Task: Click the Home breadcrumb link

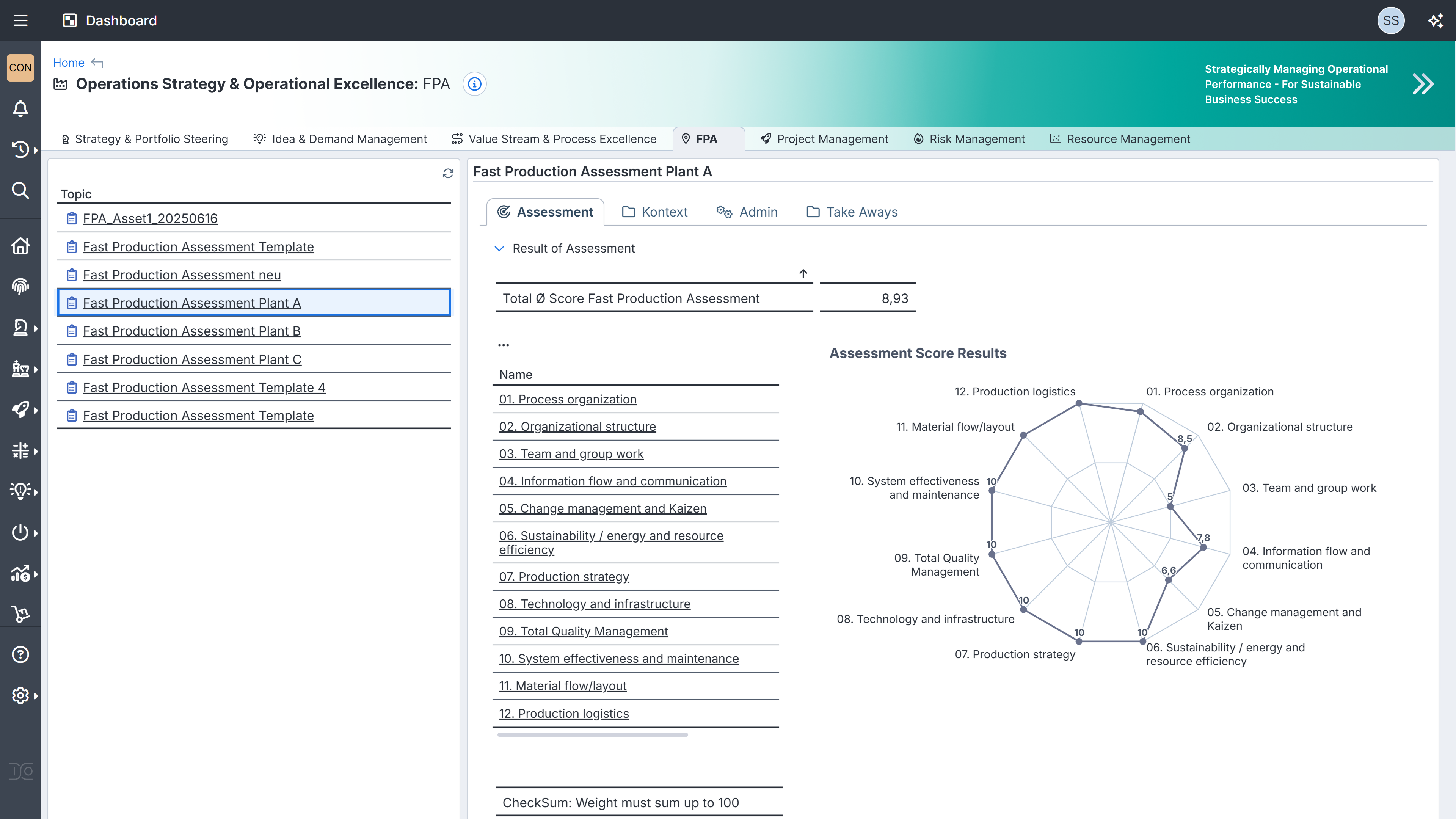Action: [x=68, y=63]
